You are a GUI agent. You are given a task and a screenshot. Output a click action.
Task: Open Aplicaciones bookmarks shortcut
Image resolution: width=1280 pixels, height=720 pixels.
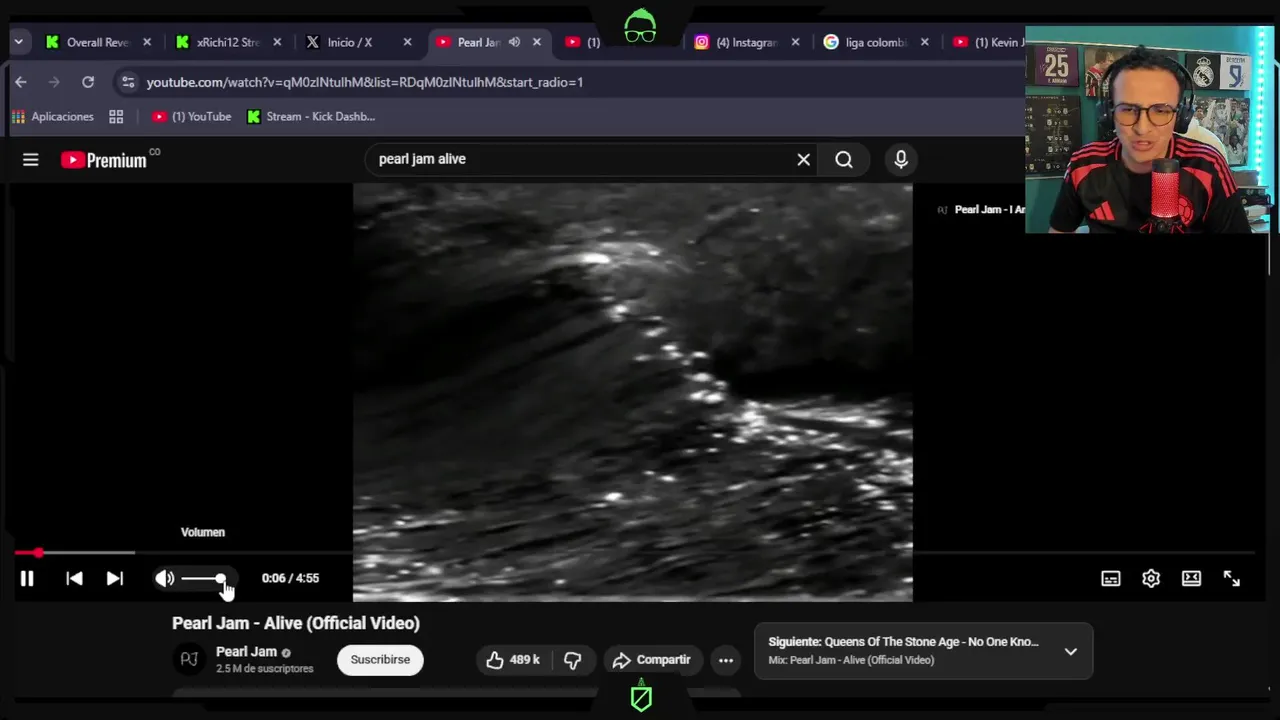coord(52,117)
